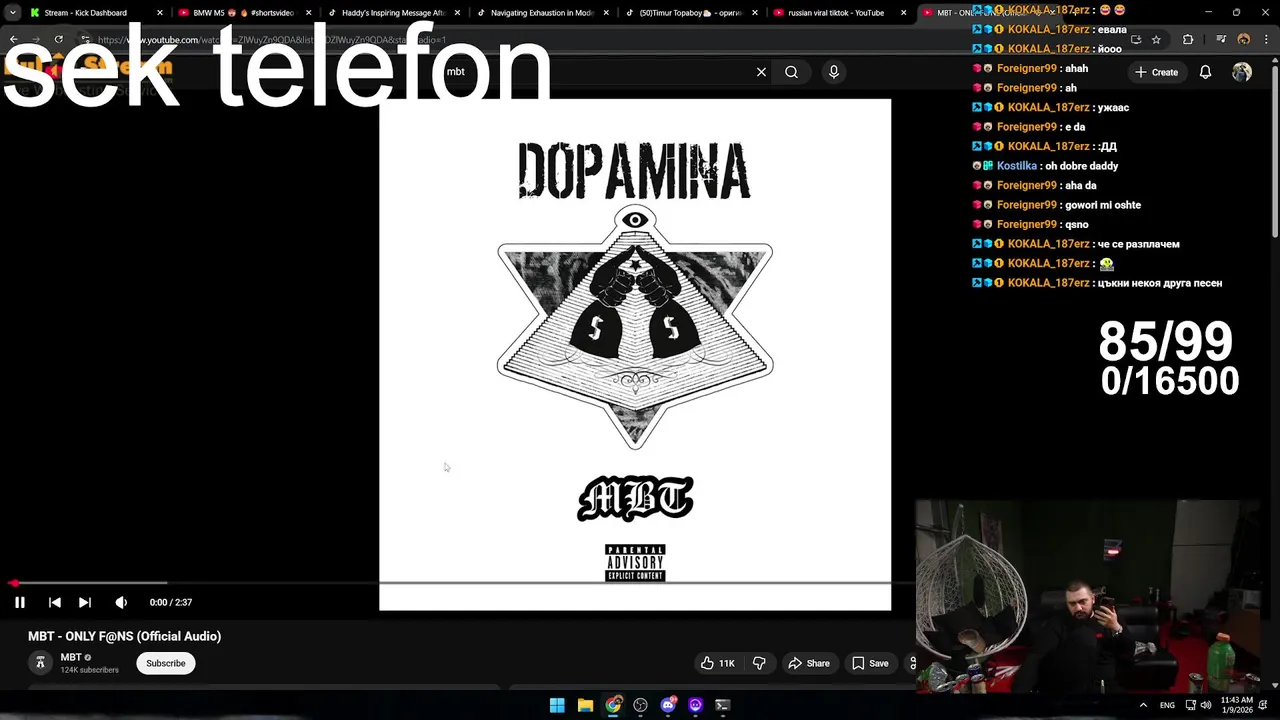Click the DOPAMINA album cover video
The image size is (1280, 720).
[x=635, y=354]
